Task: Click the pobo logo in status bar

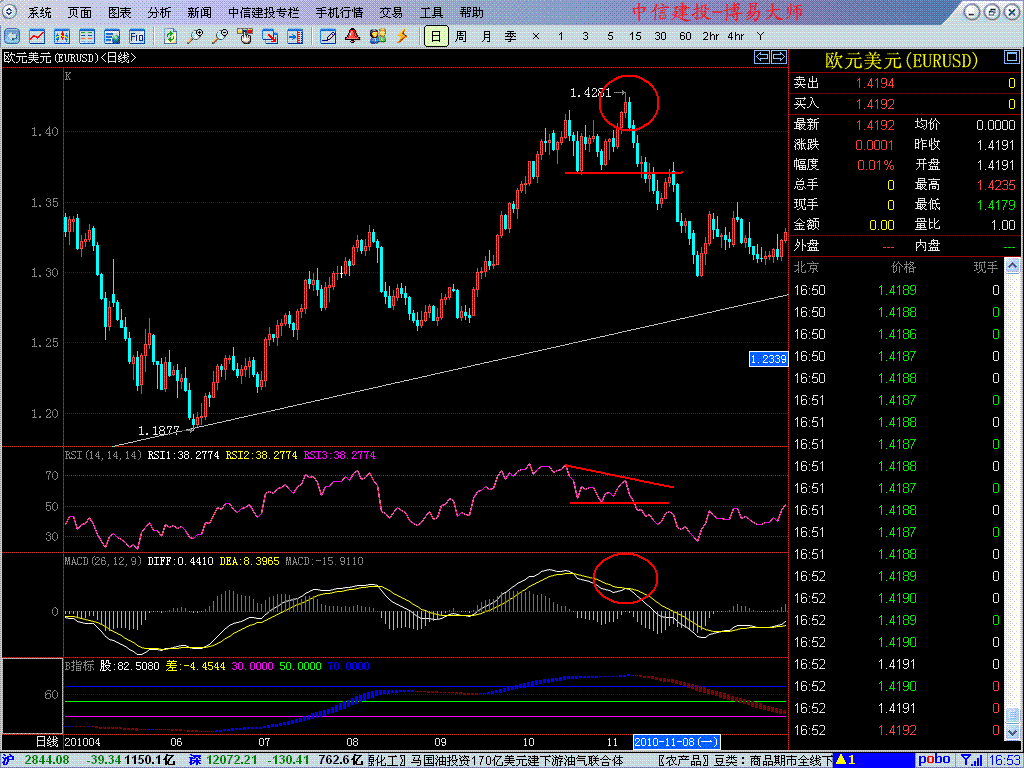Action: 934,760
